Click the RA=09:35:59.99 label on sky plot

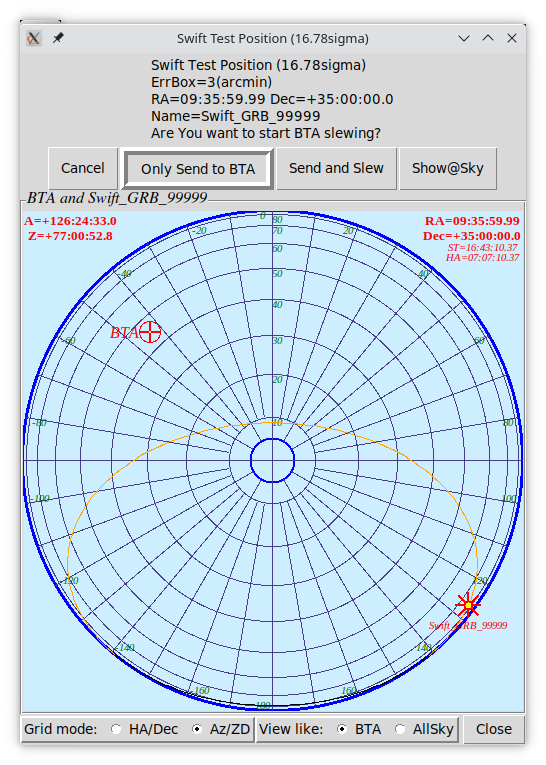coord(472,221)
